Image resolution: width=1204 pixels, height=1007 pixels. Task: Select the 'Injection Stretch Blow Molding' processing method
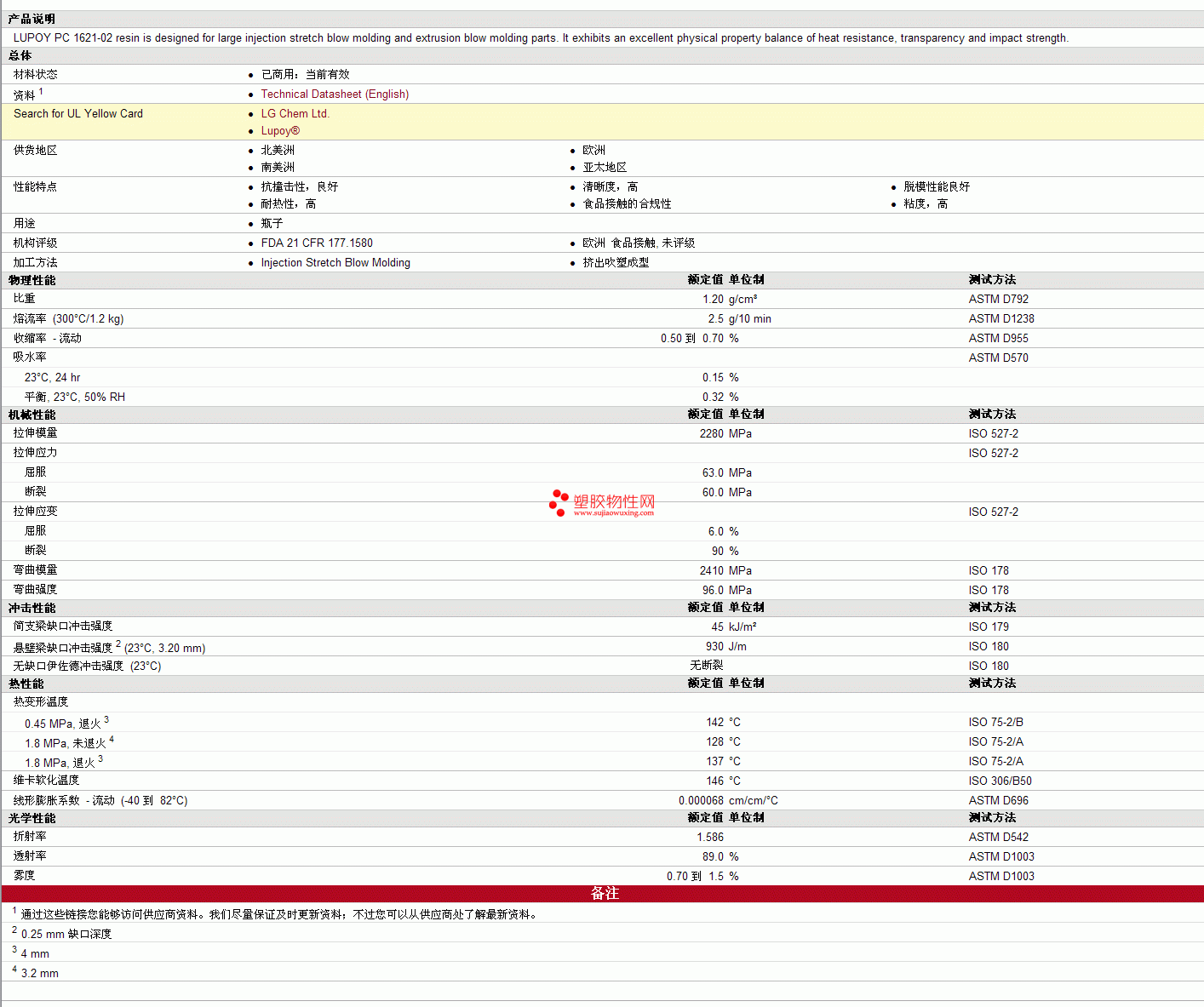click(x=335, y=263)
